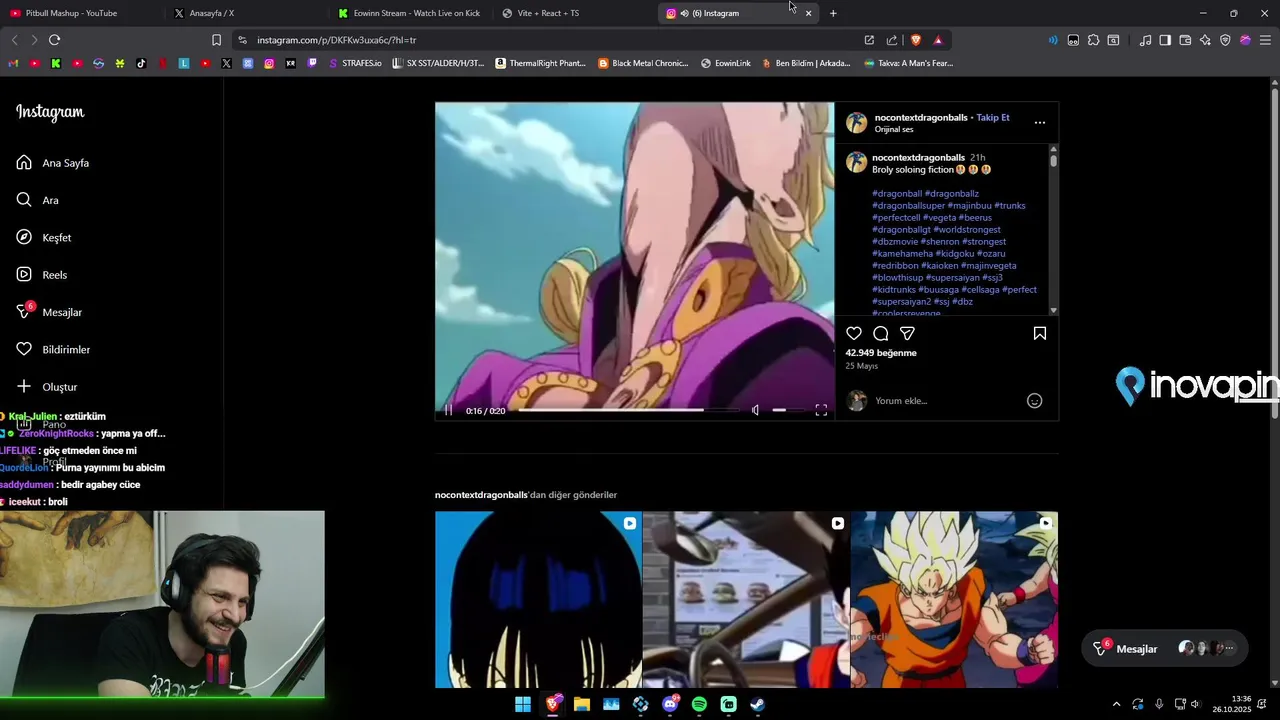Go back to previous page
This screenshot has height=720, width=1280.
click(14, 40)
